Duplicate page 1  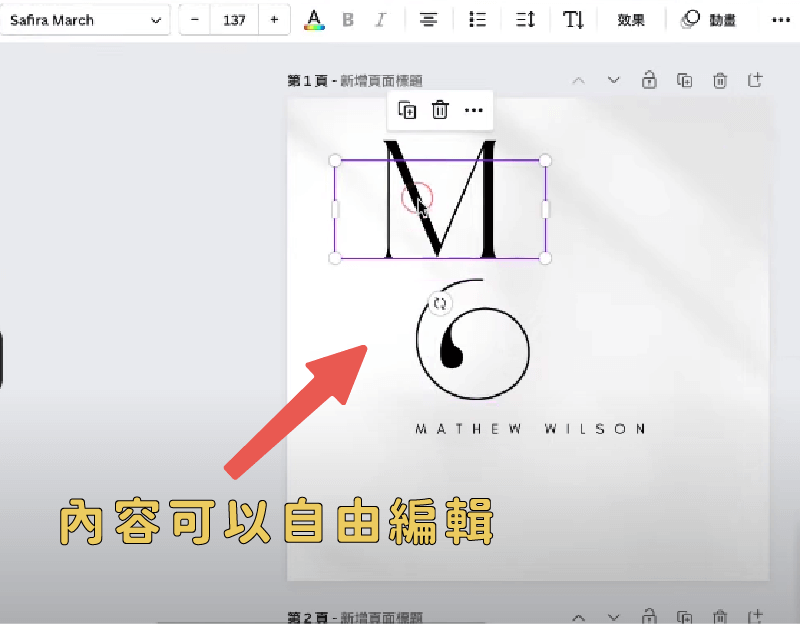pyautogui.click(x=684, y=80)
